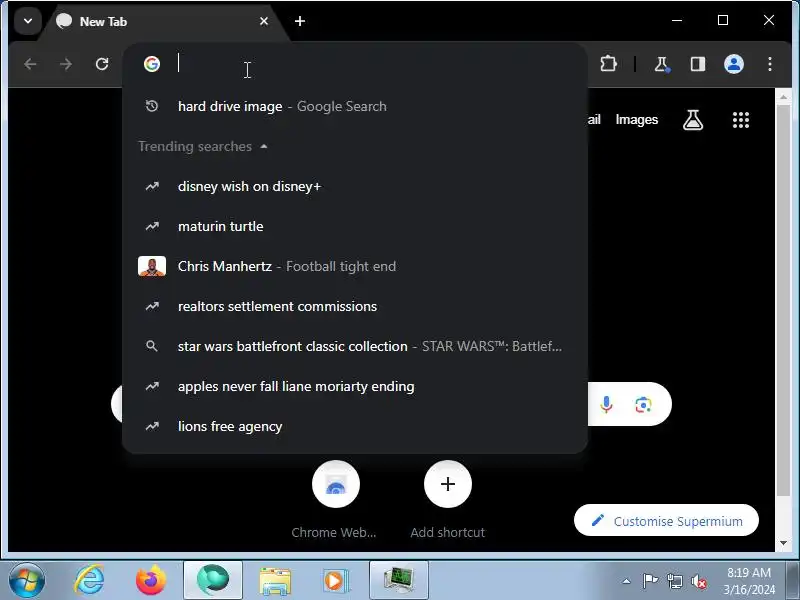Open Action Center flag icon
The image size is (800, 600).
tap(650, 581)
